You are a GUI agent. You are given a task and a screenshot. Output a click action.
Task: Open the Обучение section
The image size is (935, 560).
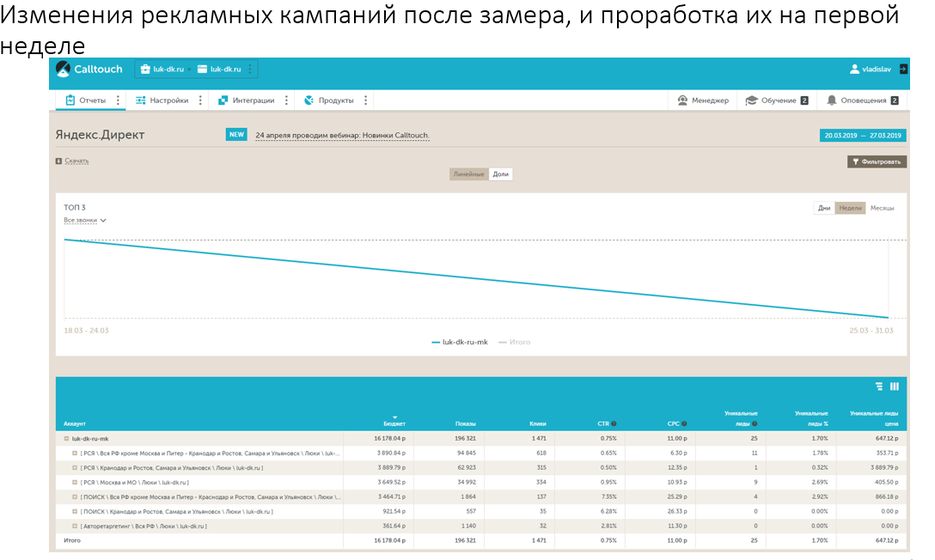coord(777,100)
